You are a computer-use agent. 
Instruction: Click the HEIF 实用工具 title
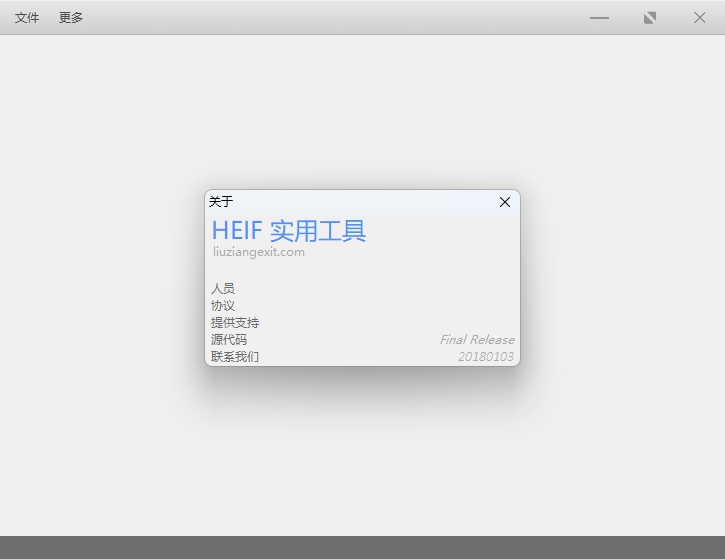(x=289, y=231)
